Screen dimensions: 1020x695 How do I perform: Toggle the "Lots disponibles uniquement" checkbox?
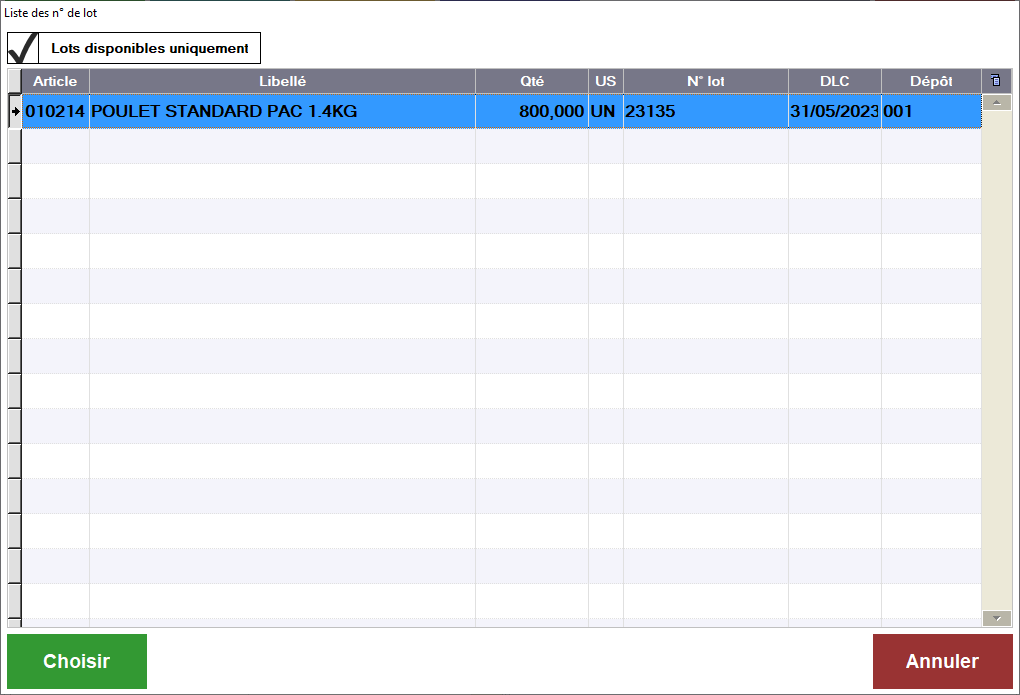point(23,48)
